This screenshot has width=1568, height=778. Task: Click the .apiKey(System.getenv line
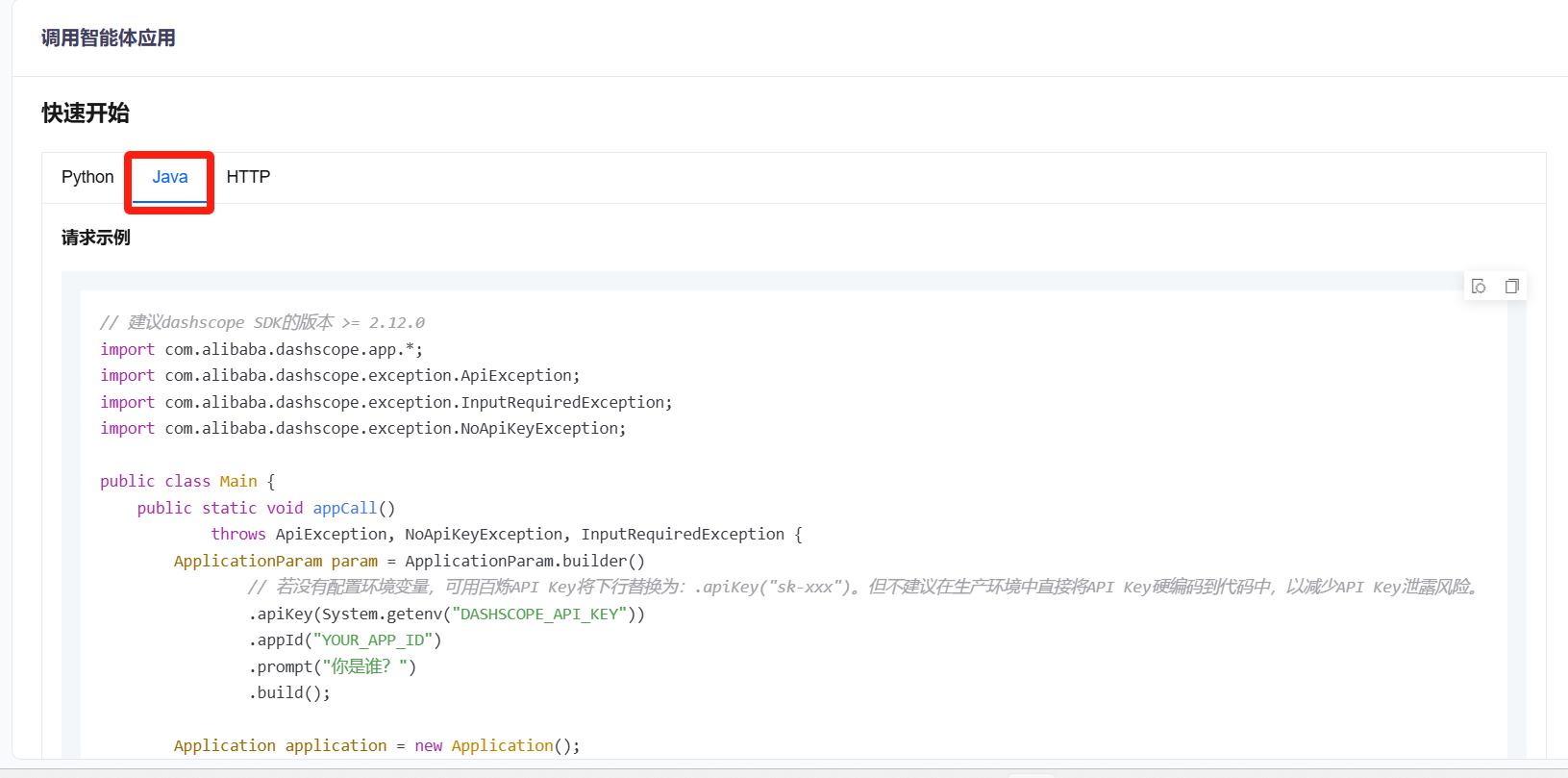[x=447, y=614]
